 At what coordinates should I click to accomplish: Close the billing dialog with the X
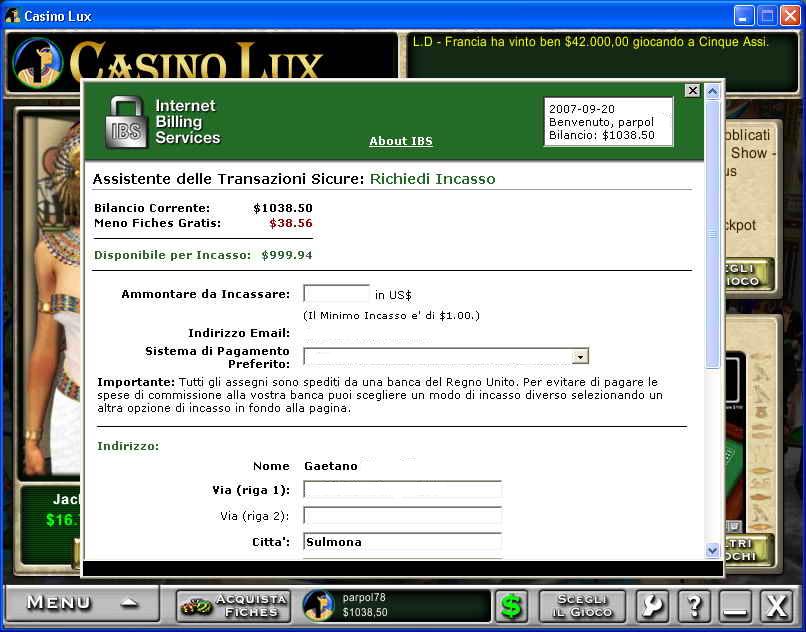pos(692,91)
